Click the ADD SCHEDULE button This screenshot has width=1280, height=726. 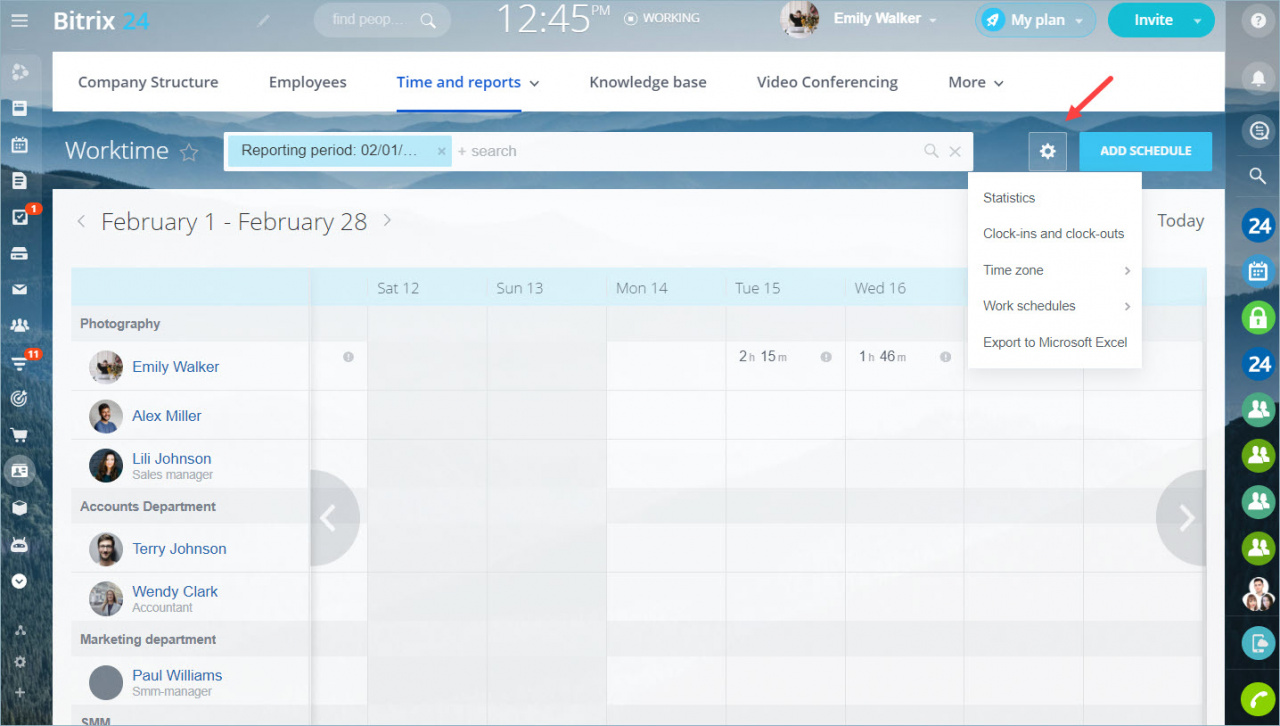click(x=1146, y=151)
